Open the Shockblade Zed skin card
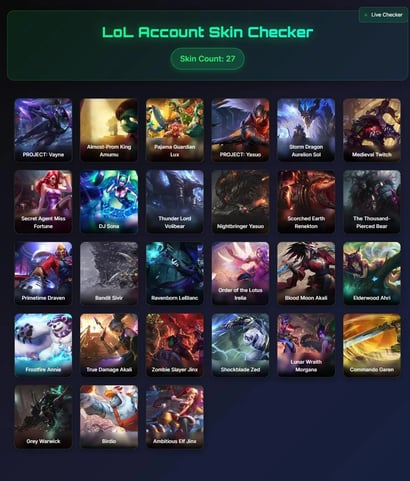Image resolution: width=410 pixels, height=481 pixels. click(240, 345)
